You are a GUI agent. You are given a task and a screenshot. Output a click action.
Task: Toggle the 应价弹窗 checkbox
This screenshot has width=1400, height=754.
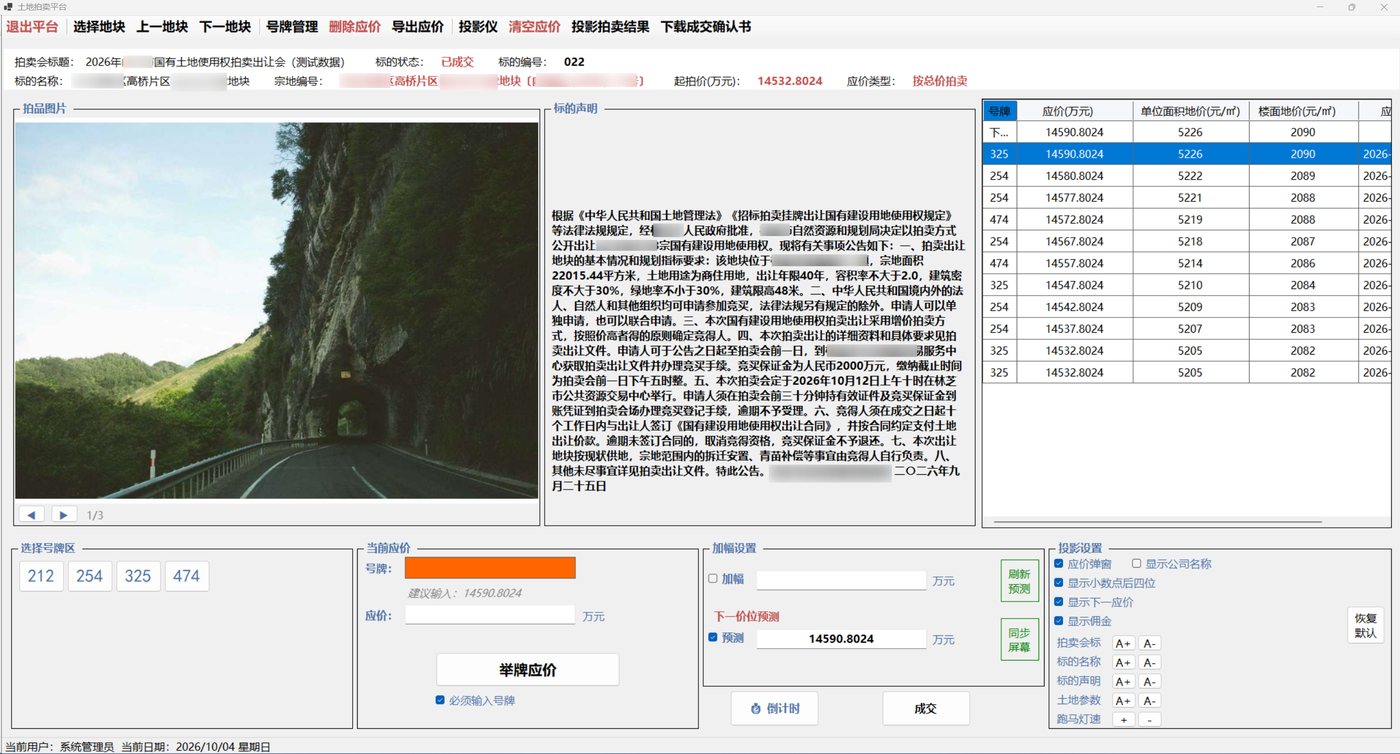click(x=1059, y=564)
